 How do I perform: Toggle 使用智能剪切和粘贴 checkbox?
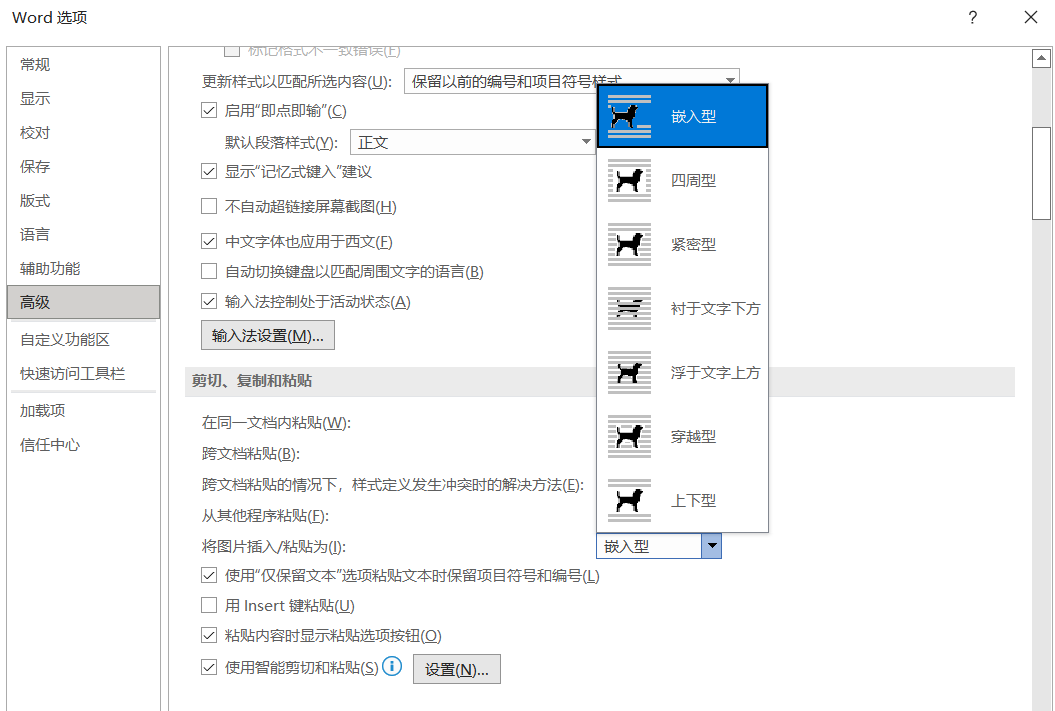209,667
